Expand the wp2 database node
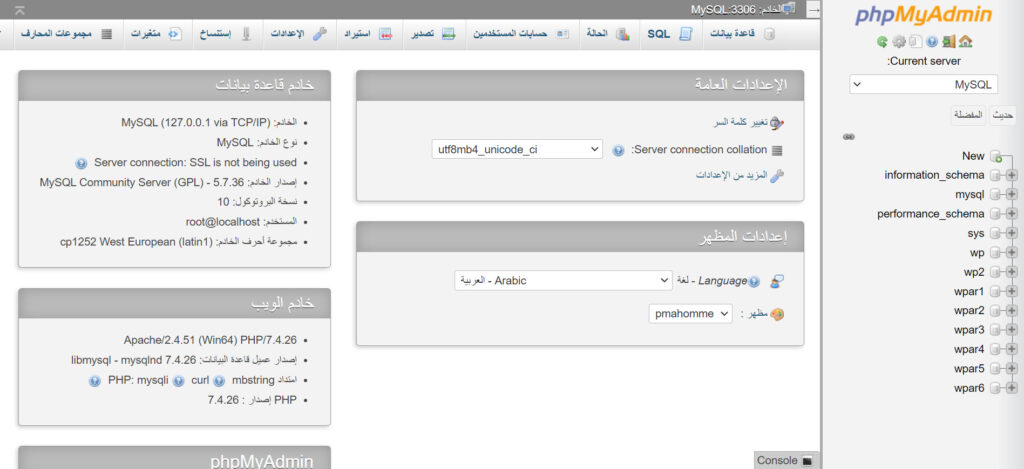1024x469 pixels. (x=1012, y=272)
